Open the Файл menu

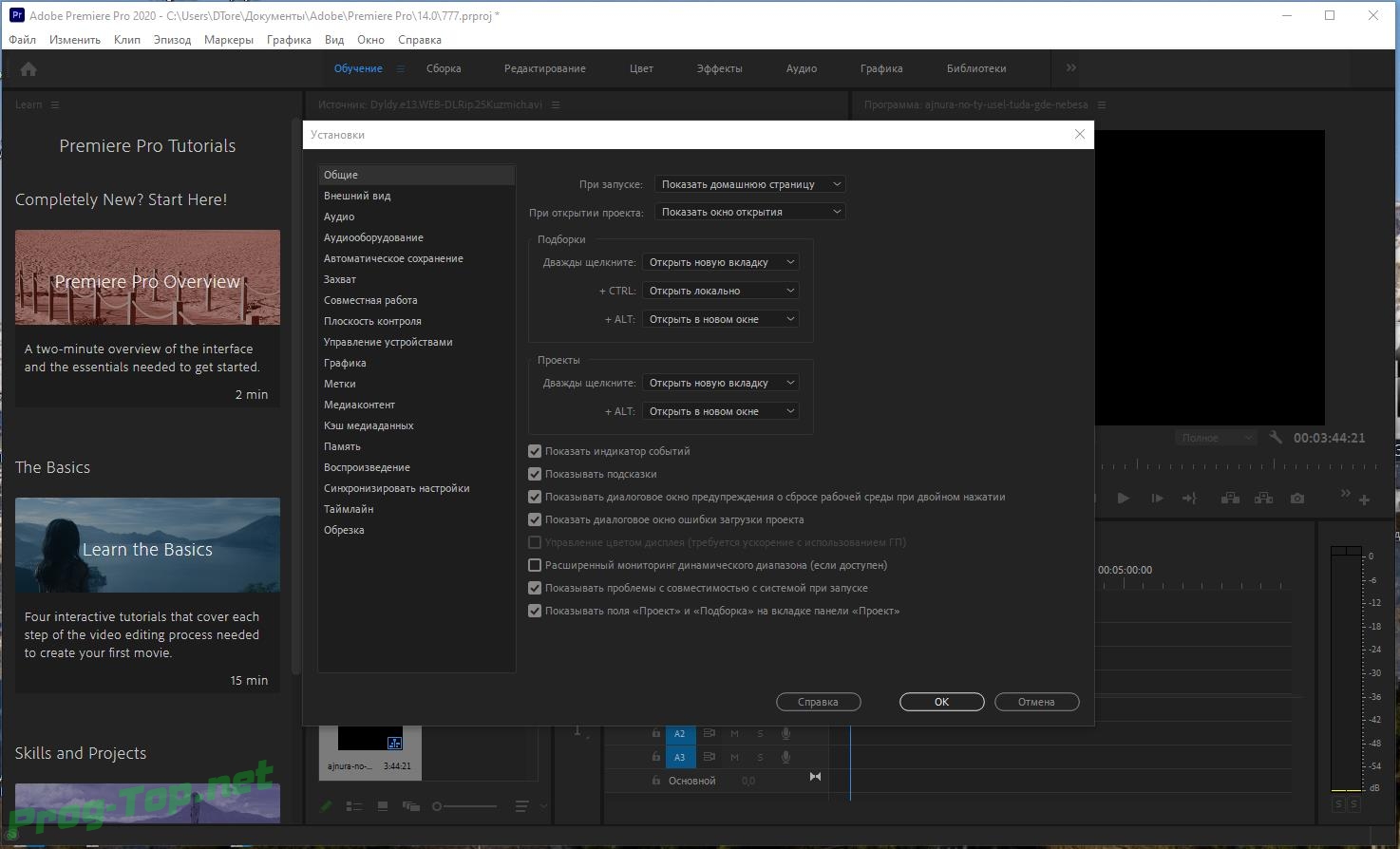coord(23,40)
